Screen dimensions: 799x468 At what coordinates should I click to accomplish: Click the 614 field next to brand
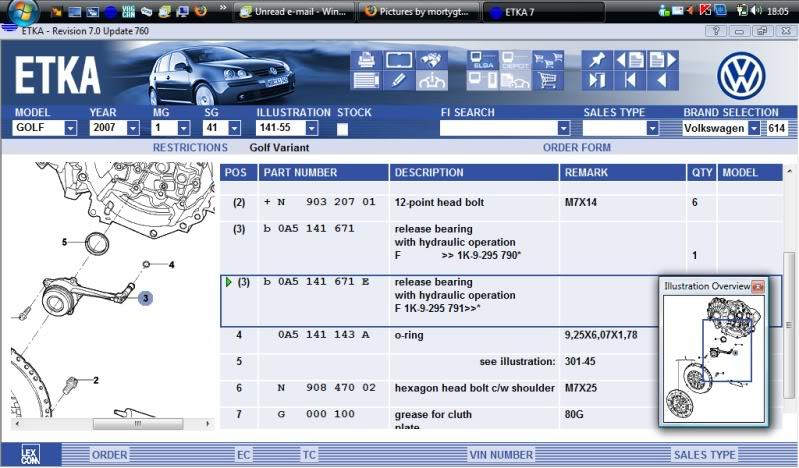776,128
